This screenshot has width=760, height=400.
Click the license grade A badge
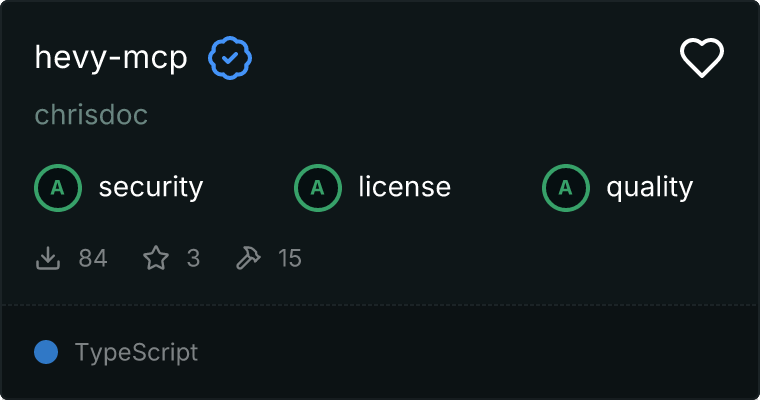(317, 187)
